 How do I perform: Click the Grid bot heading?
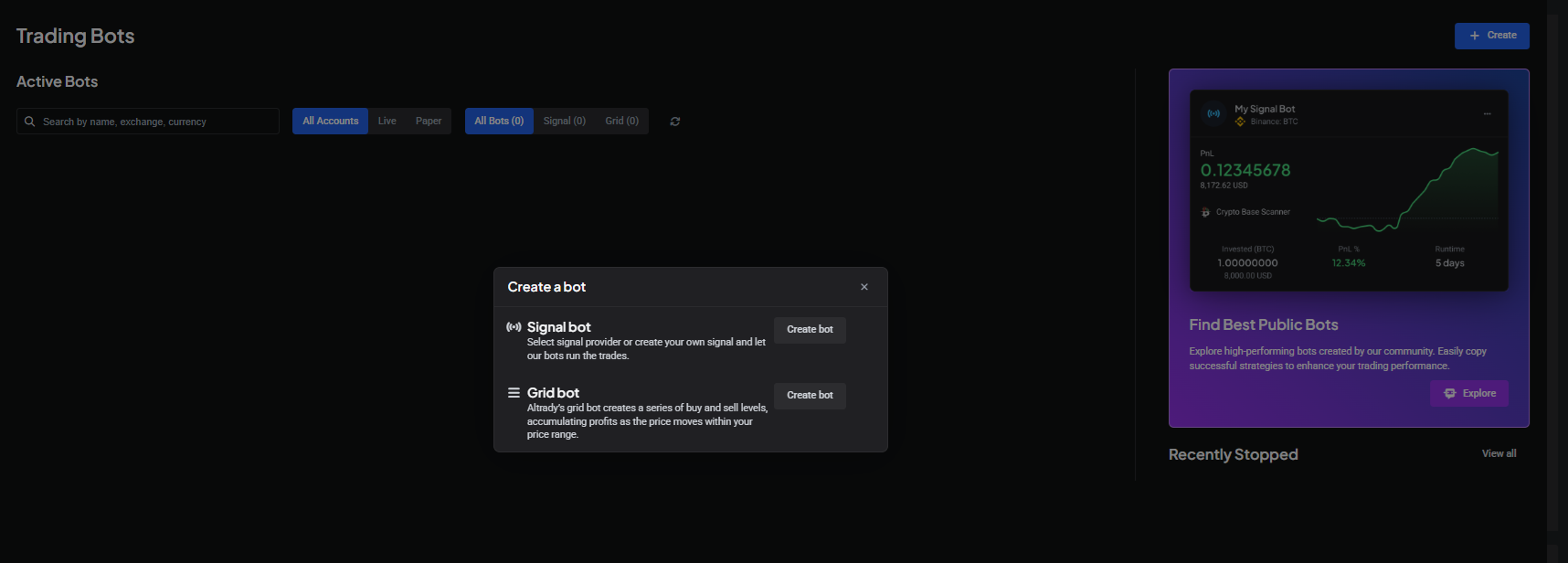point(553,393)
